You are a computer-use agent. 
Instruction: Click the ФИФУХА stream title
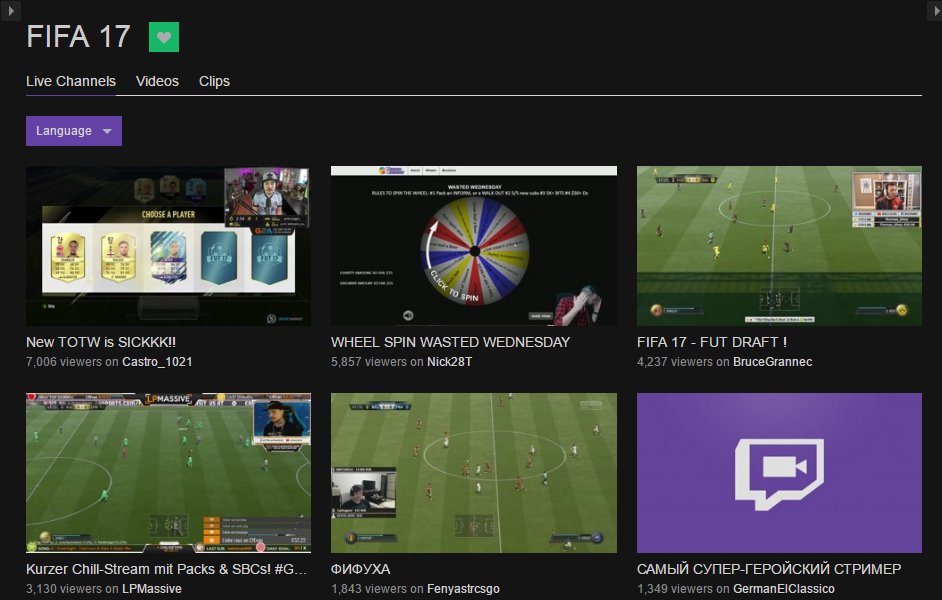coord(360,569)
